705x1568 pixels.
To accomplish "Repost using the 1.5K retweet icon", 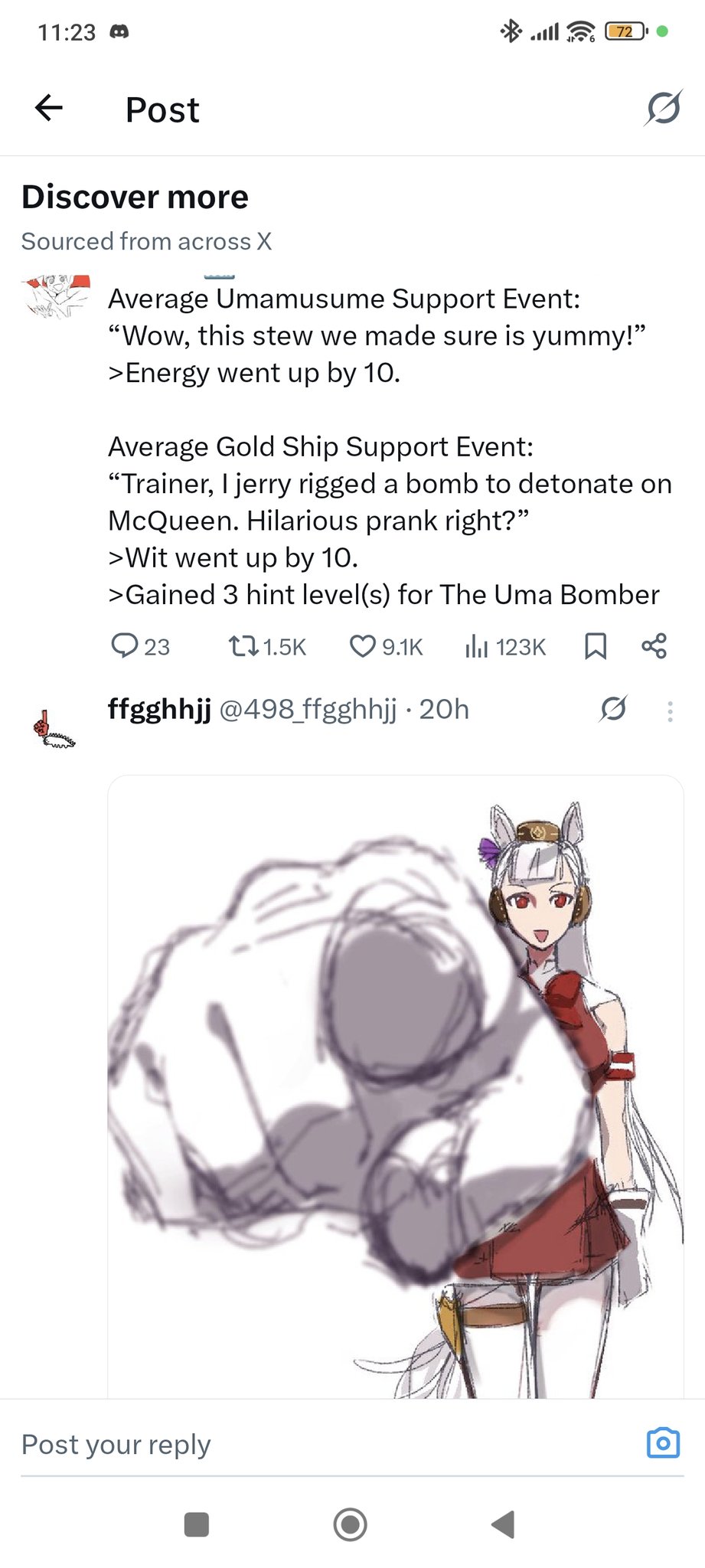I will (x=267, y=647).
